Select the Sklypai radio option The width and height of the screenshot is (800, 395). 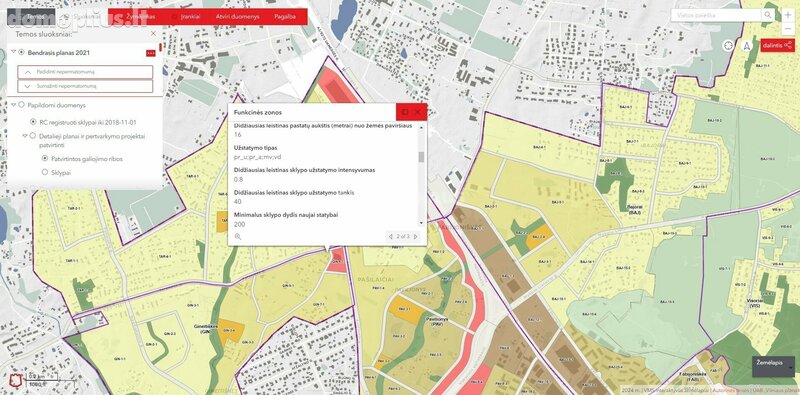pos(44,172)
